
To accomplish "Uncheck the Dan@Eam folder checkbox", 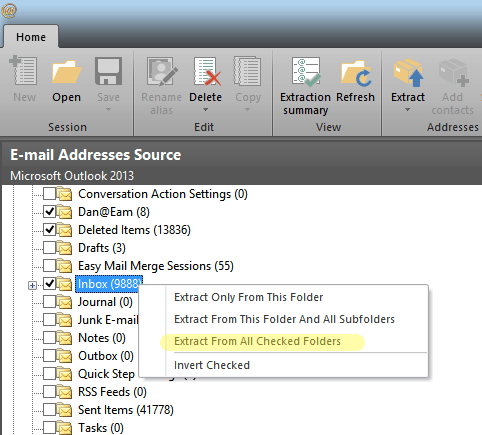I will point(50,211).
